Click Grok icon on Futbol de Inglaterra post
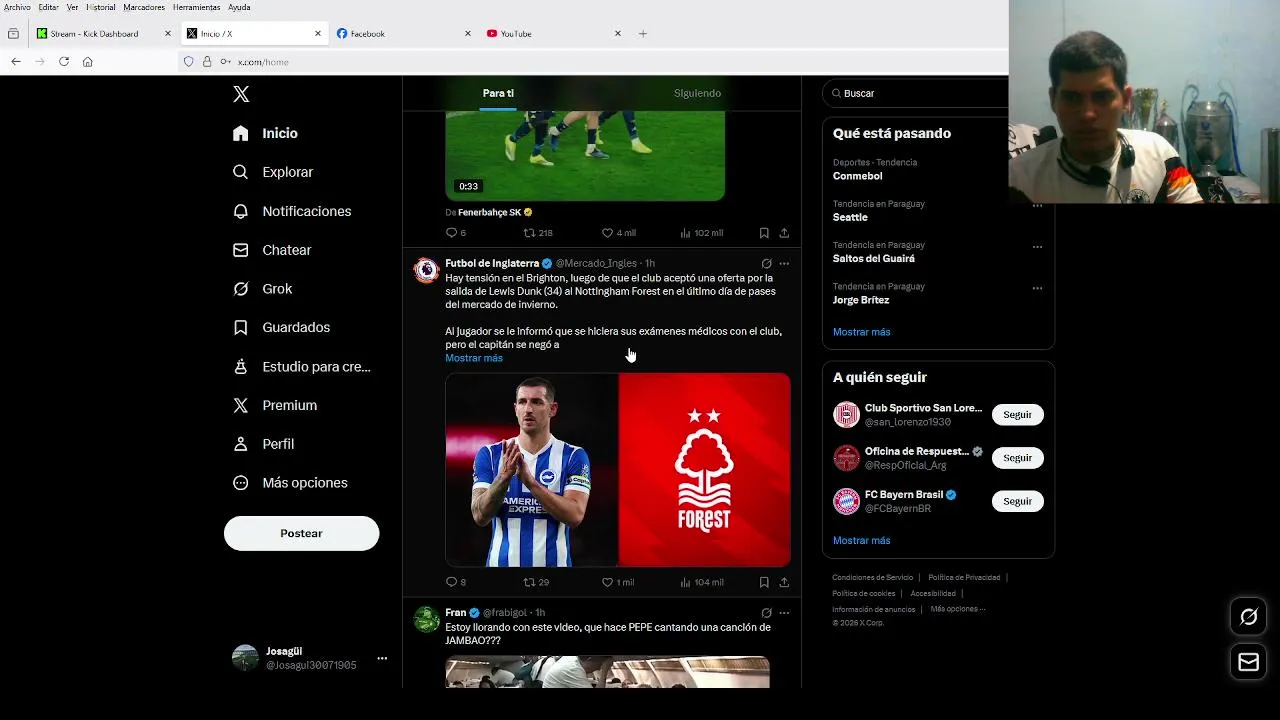Screen dimensions: 1280x720 pos(766,264)
